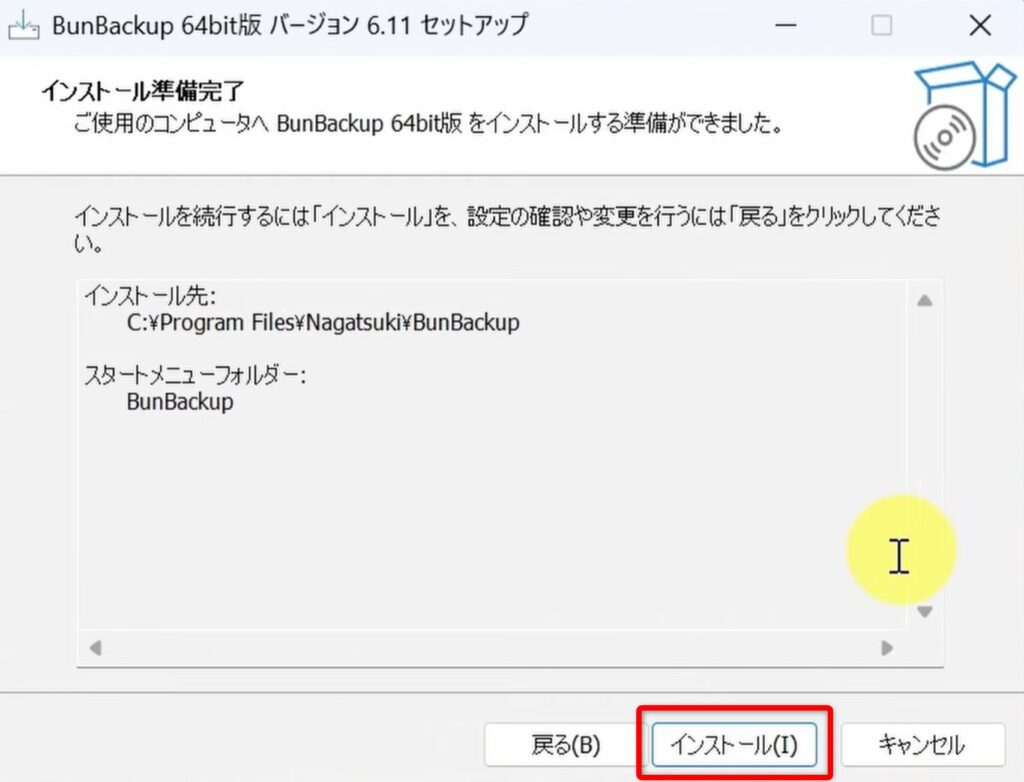The width and height of the screenshot is (1024, 782).
Task: Click the box and disc setup icon
Action: (x=950, y=115)
